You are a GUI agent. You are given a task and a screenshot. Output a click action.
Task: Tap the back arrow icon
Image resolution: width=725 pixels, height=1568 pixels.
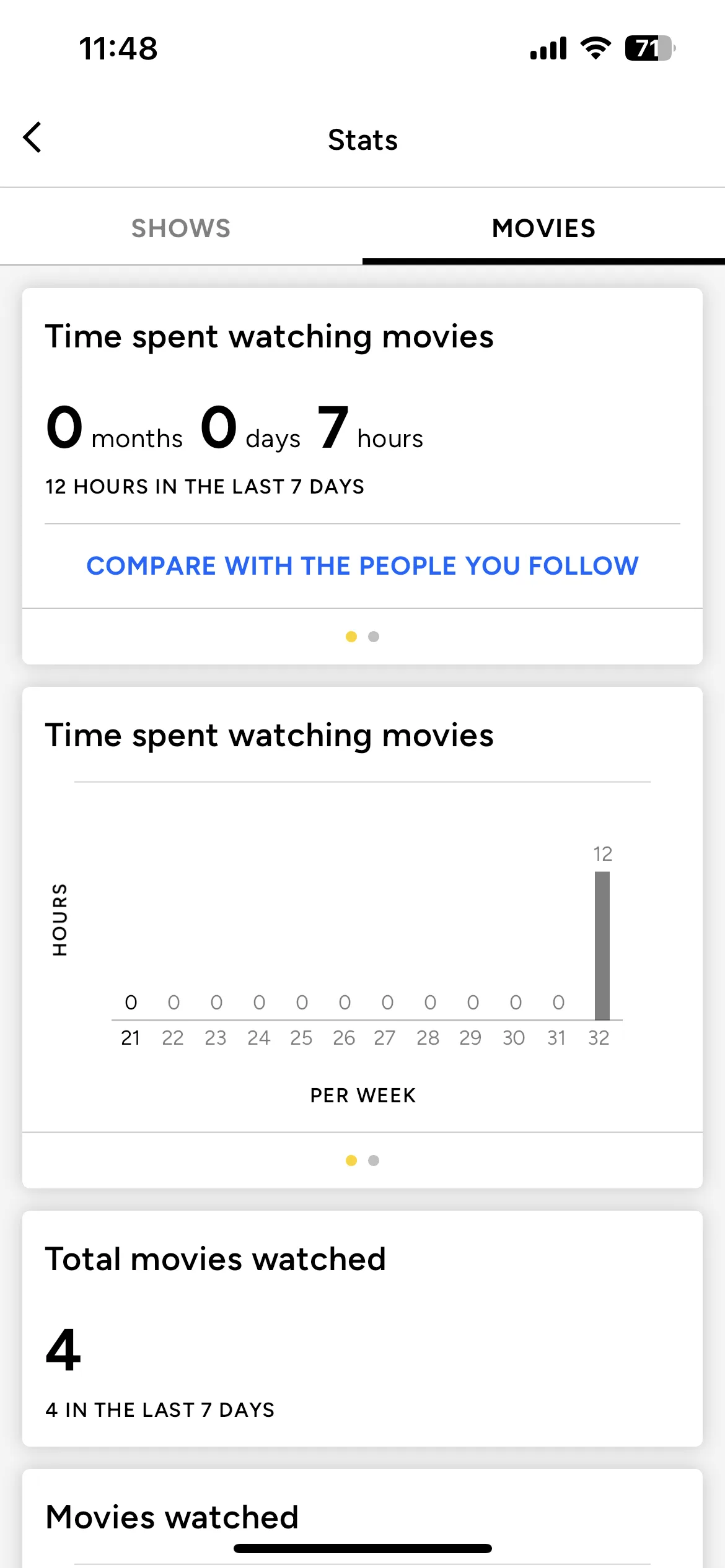click(x=32, y=137)
